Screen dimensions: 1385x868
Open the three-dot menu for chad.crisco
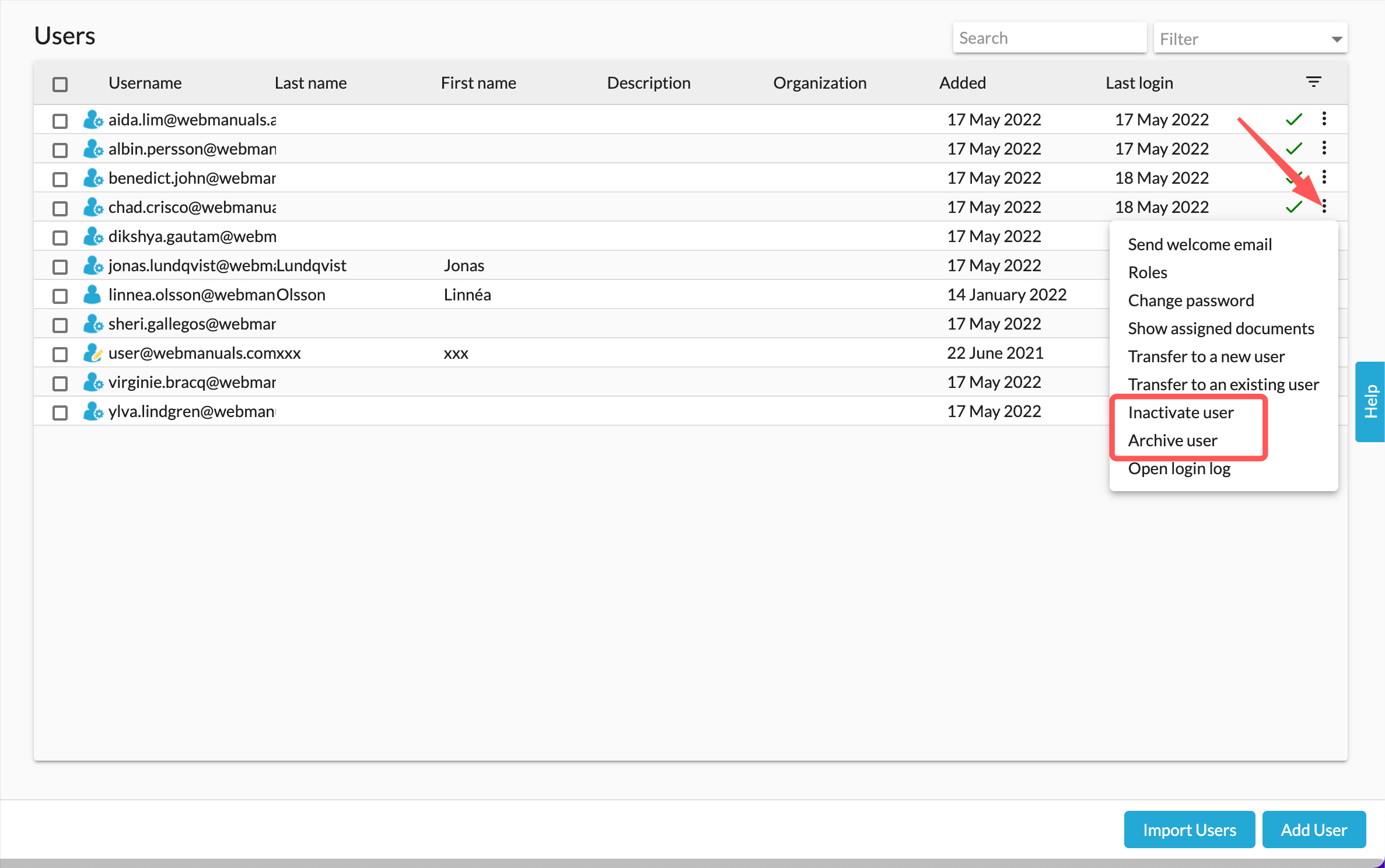tap(1324, 206)
